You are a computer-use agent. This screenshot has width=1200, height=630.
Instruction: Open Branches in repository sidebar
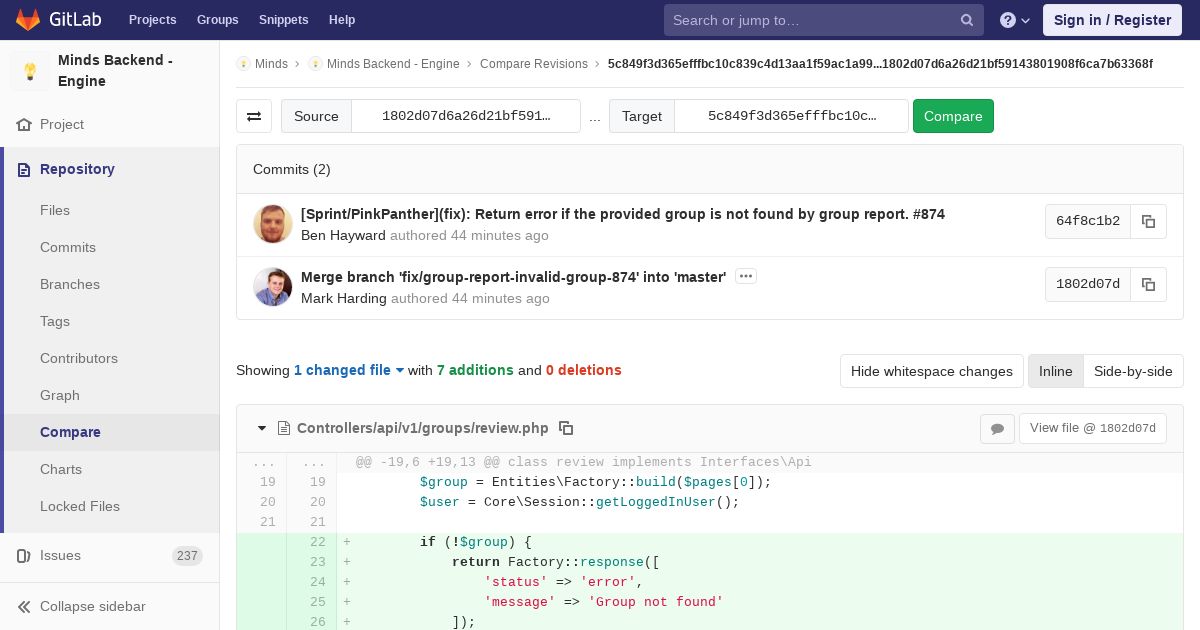tap(70, 284)
